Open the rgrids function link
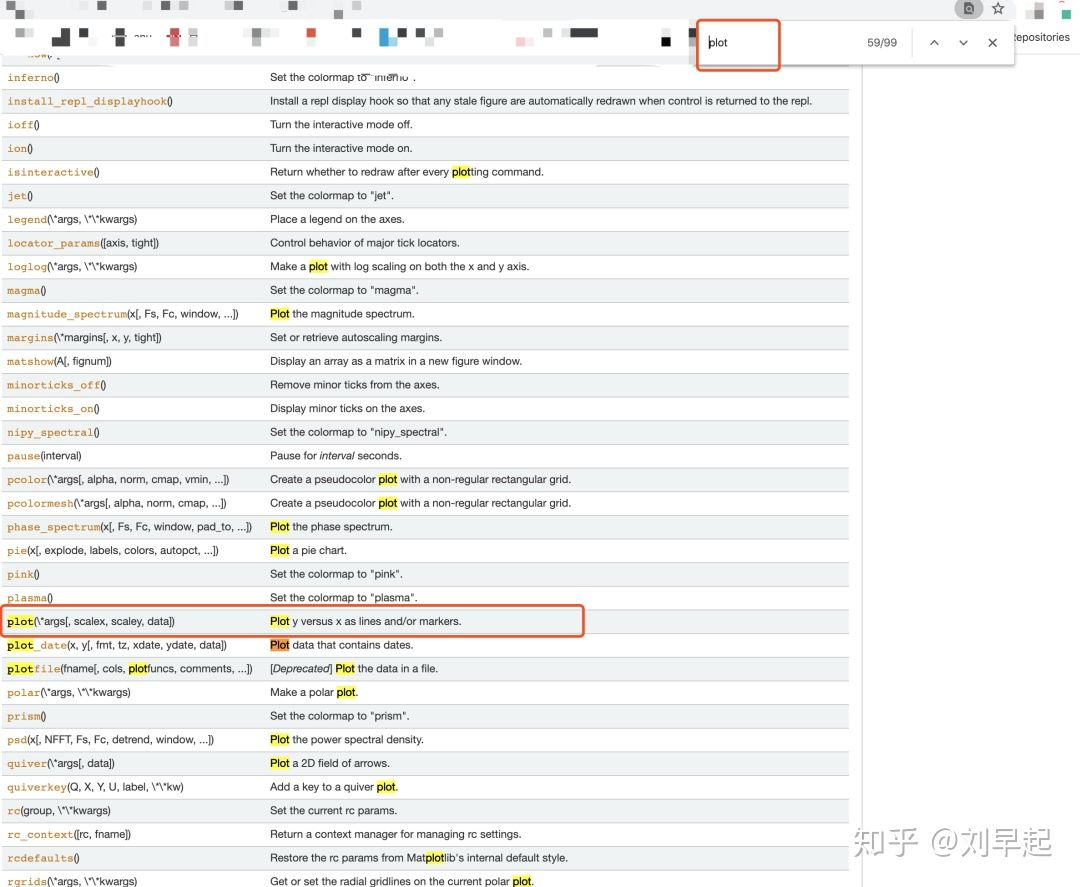This screenshot has width=1080, height=887. click(27, 881)
